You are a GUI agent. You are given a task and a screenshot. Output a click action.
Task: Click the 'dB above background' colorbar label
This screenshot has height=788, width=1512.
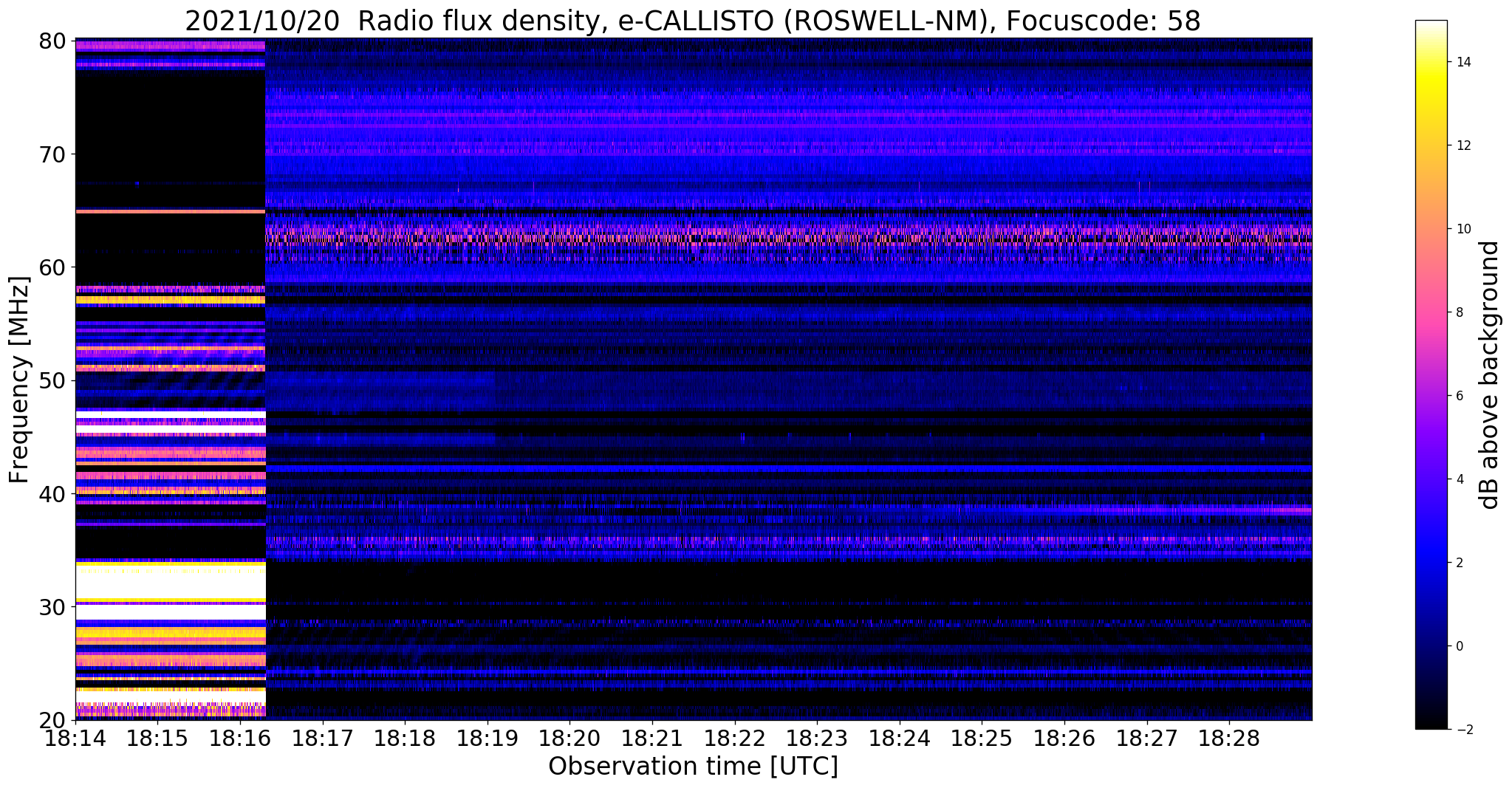pyautogui.click(x=1490, y=375)
